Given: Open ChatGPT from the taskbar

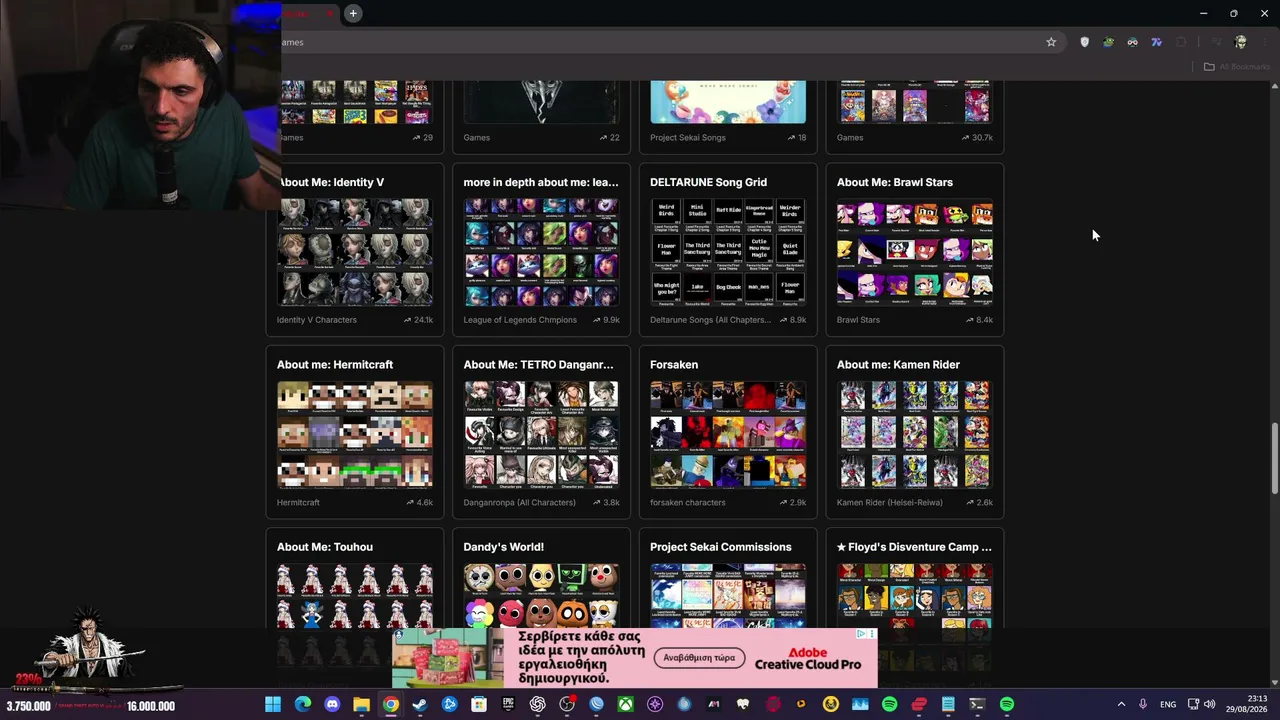Looking at the screenshot, I should [x=538, y=705].
